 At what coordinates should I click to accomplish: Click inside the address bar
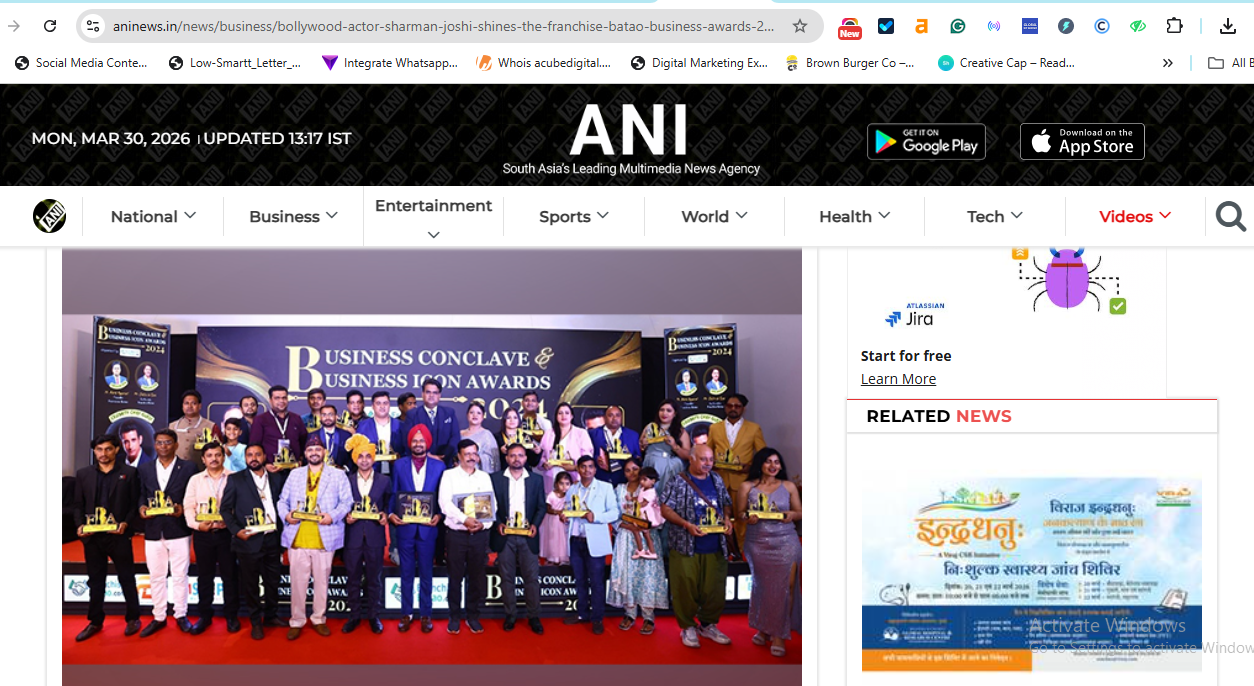coord(400,25)
